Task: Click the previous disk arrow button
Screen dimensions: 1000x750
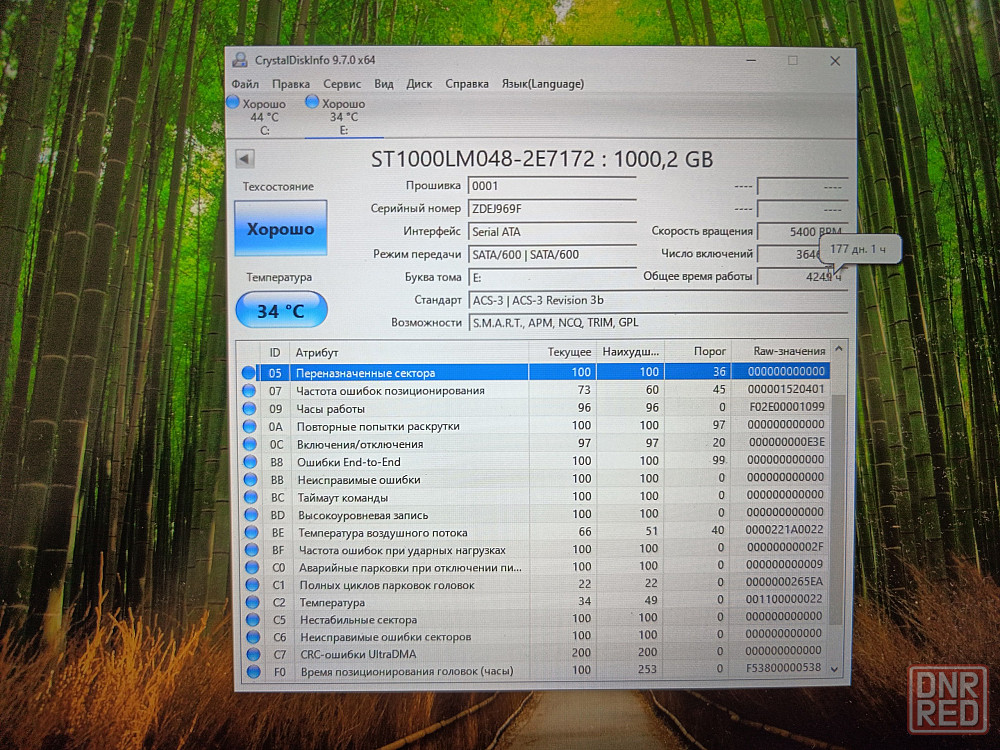Action: [245, 159]
